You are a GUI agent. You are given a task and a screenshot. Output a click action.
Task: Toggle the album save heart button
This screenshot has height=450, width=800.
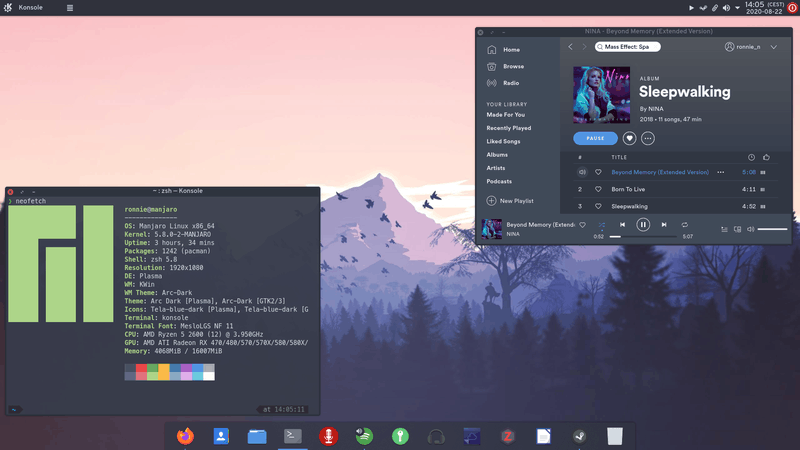pos(629,138)
